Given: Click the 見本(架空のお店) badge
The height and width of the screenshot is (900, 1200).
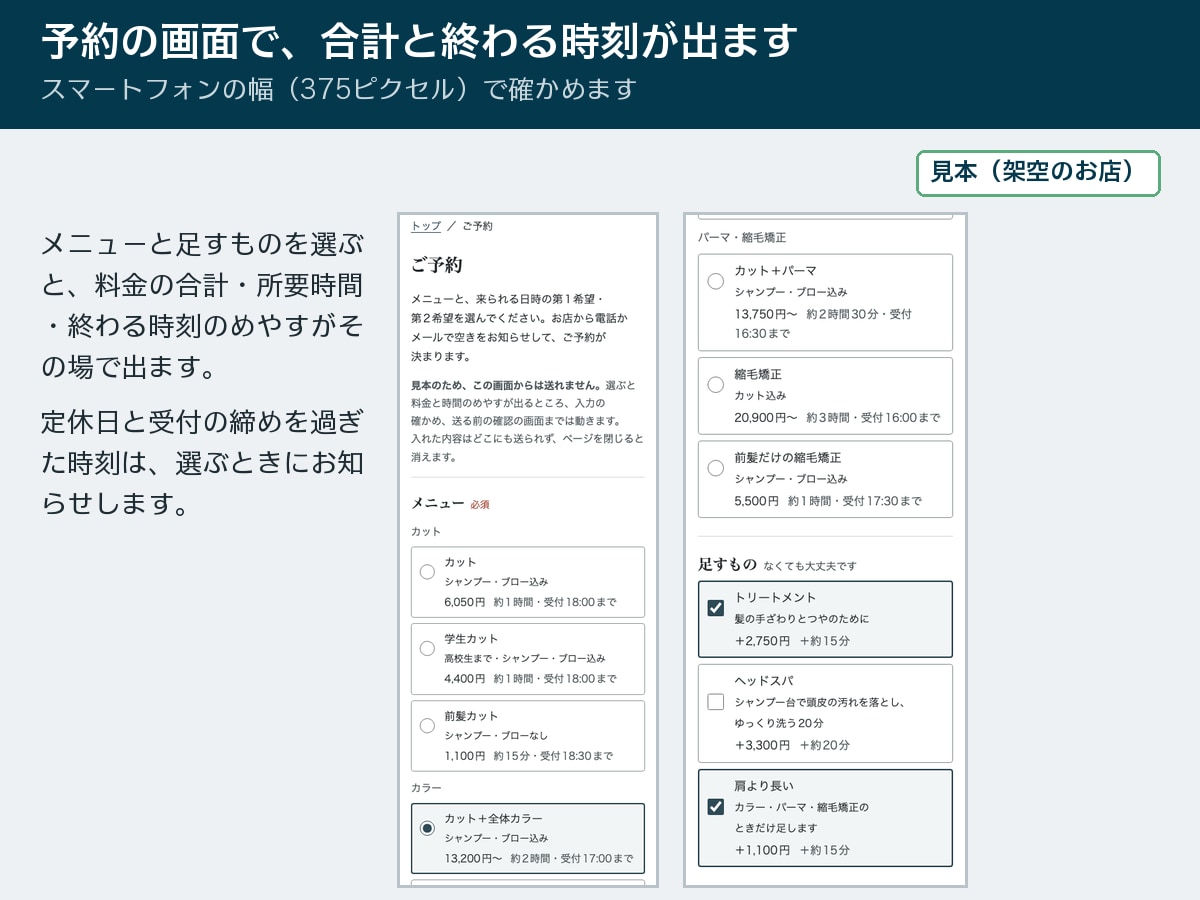Looking at the screenshot, I should tap(1038, 173).
